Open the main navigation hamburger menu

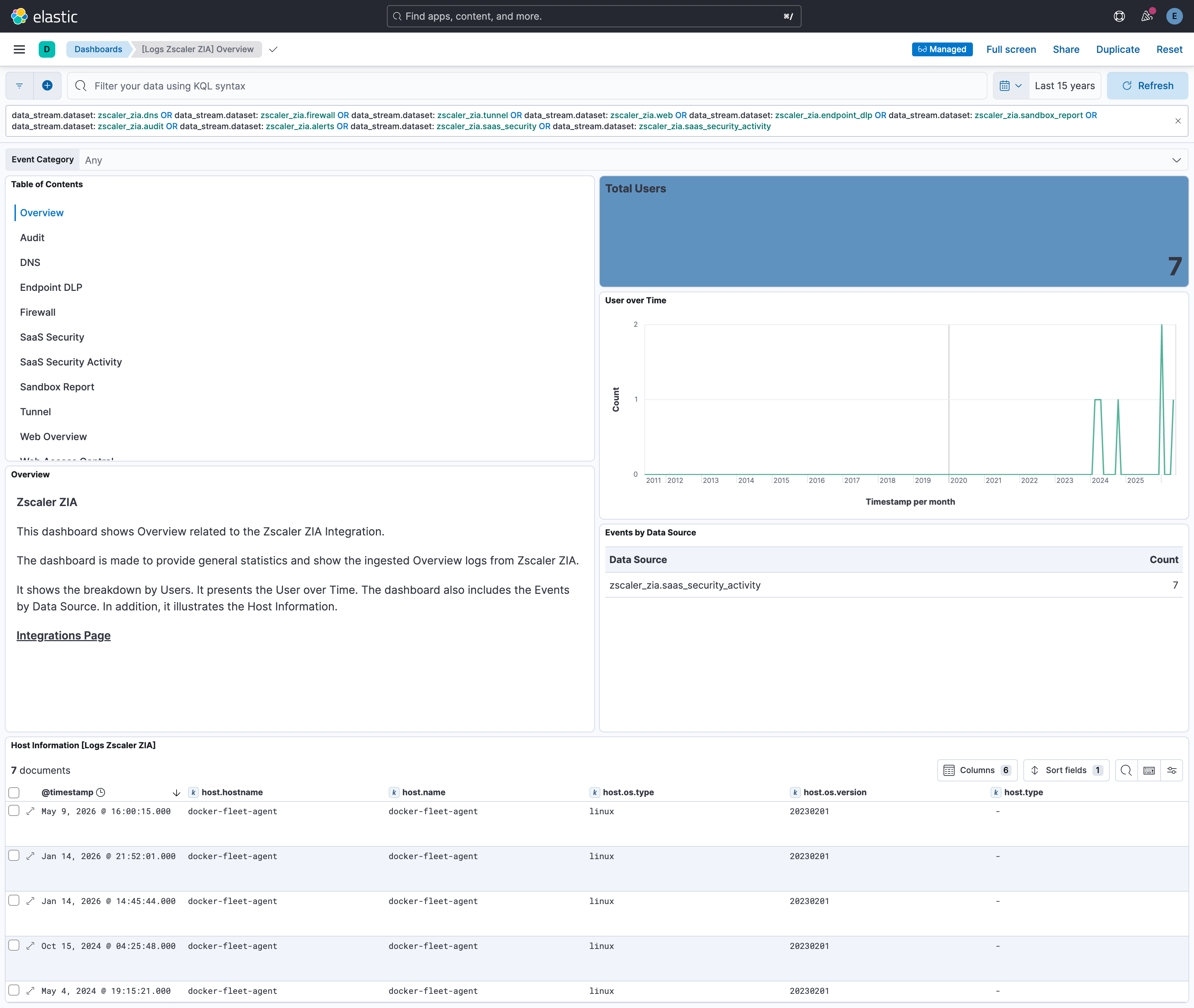tap(19, 49)
